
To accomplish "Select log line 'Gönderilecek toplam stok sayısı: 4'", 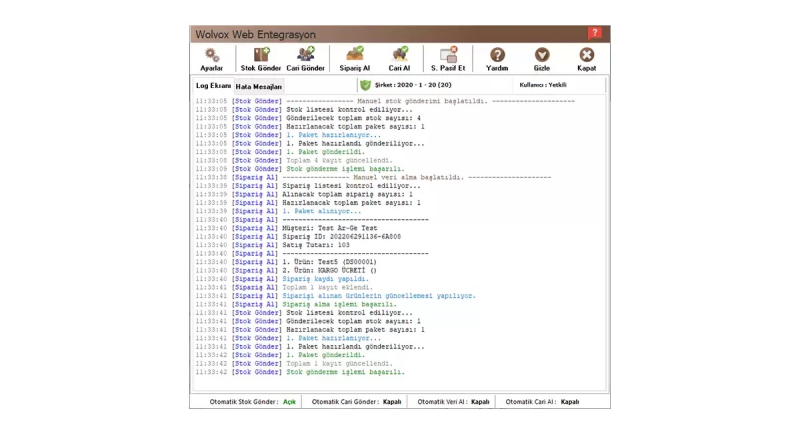I will pos(308,118).
